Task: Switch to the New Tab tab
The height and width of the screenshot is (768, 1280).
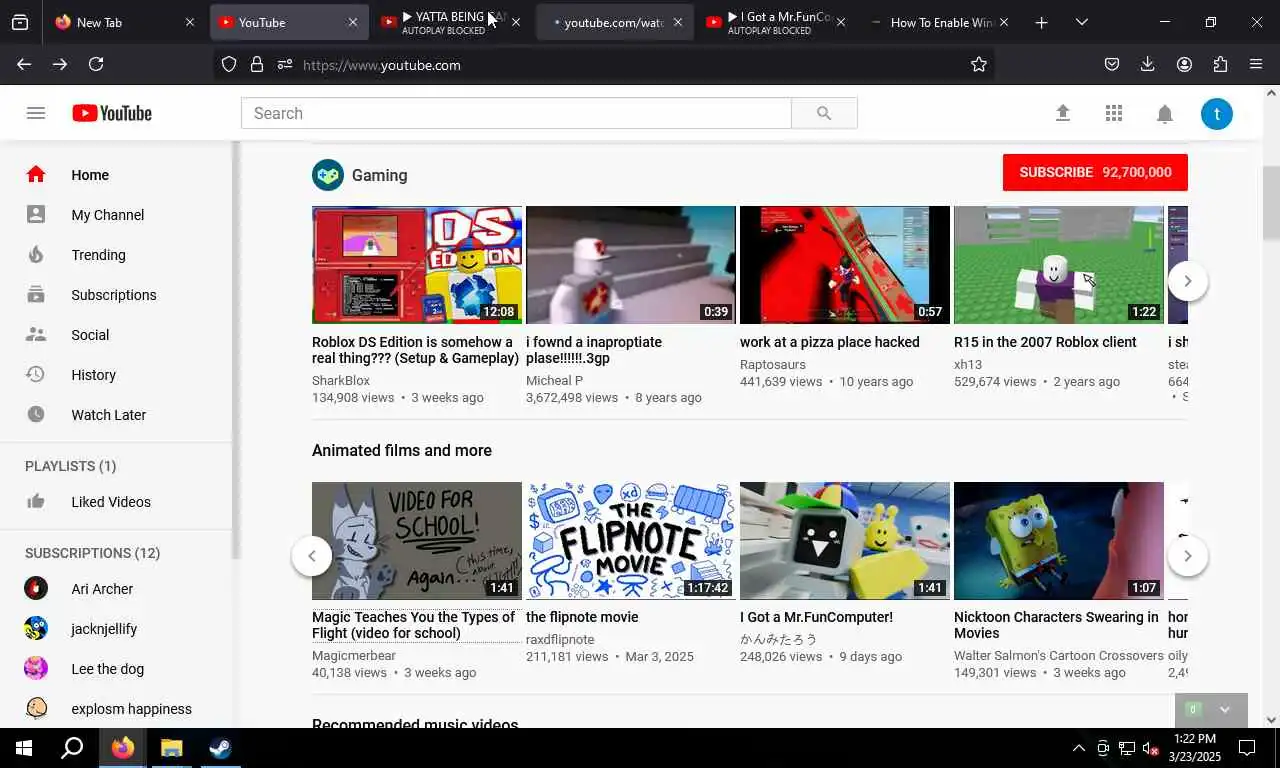Action: [x=124, y=22]
